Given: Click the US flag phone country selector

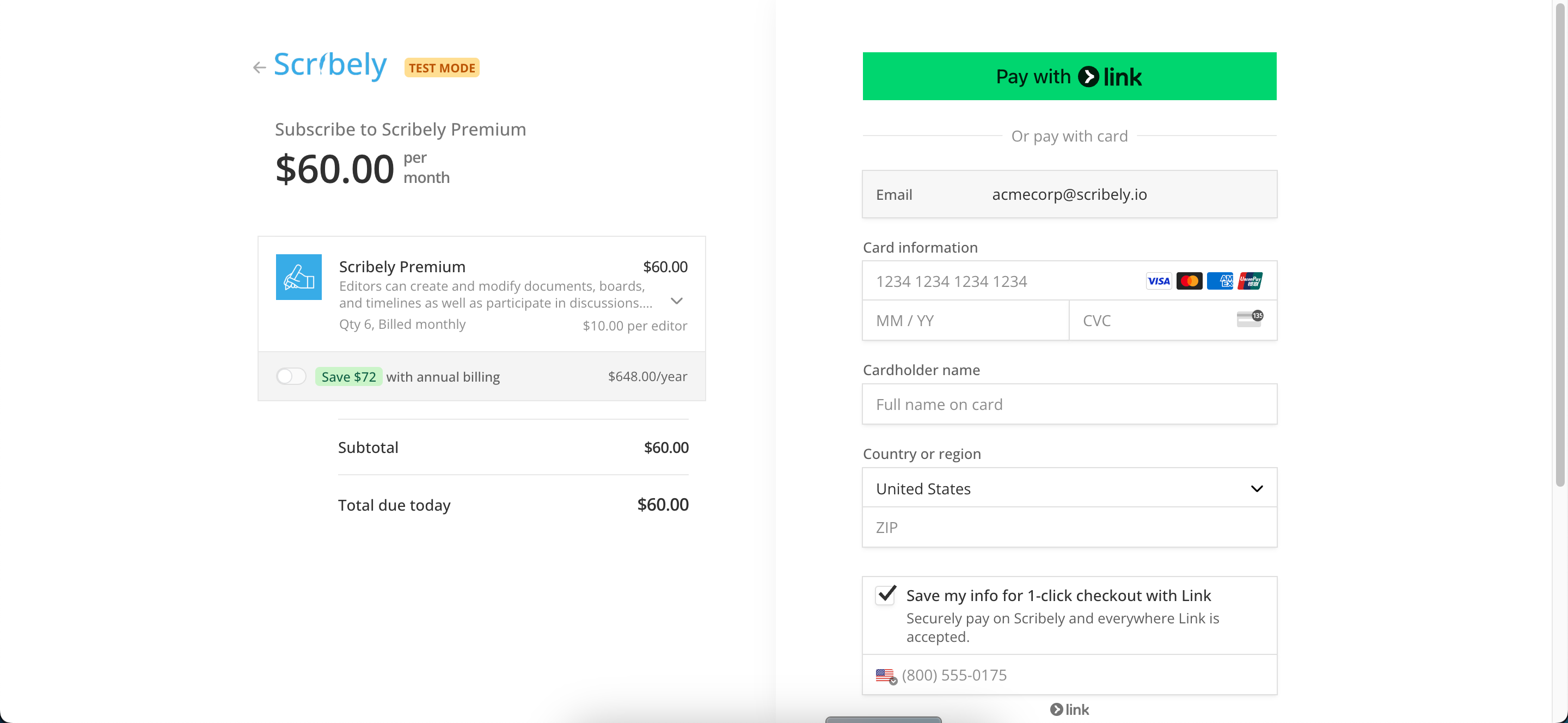Looking at the screenshot, I should [886, 676].
